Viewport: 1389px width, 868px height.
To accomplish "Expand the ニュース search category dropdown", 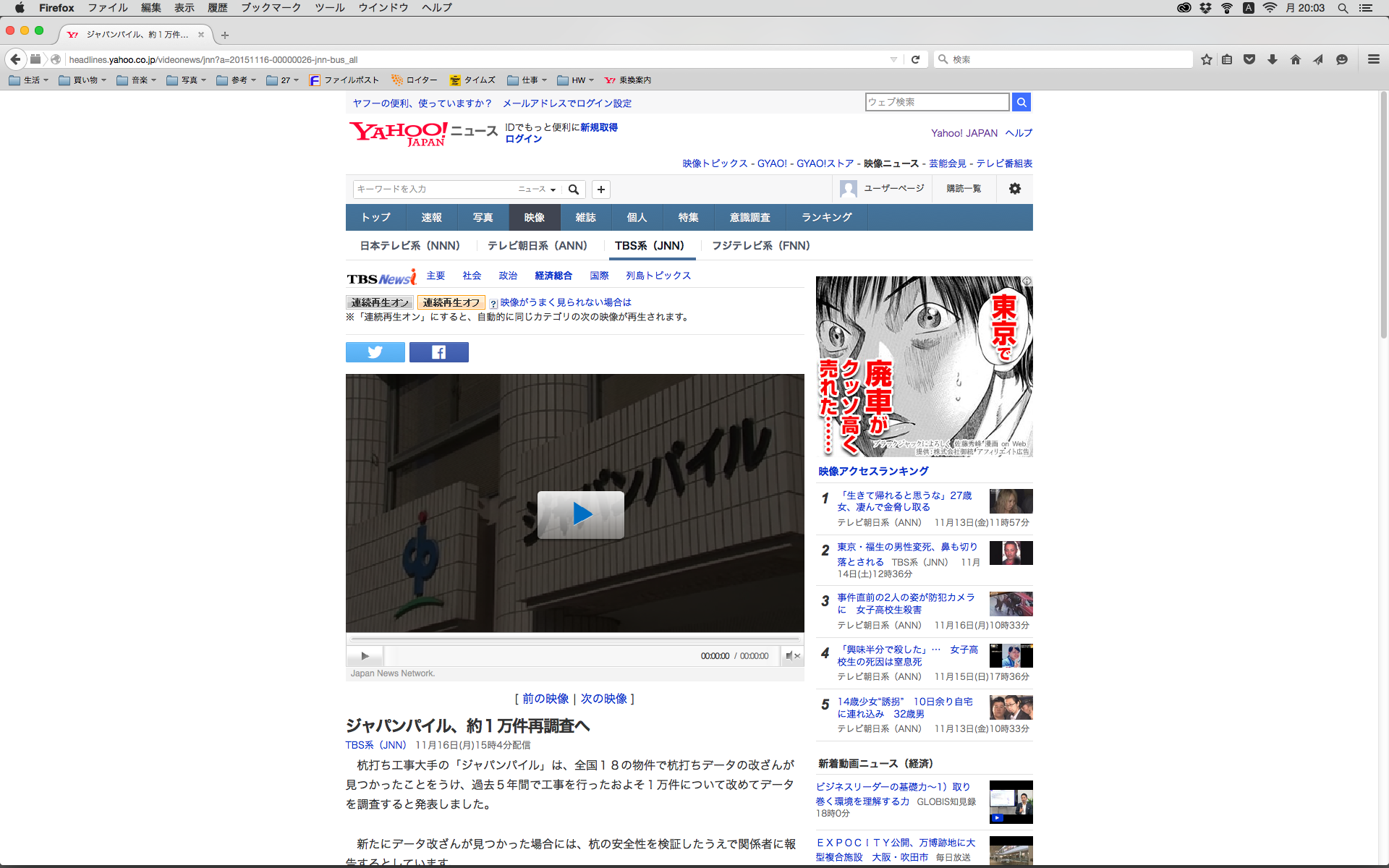I will (537, 190).
